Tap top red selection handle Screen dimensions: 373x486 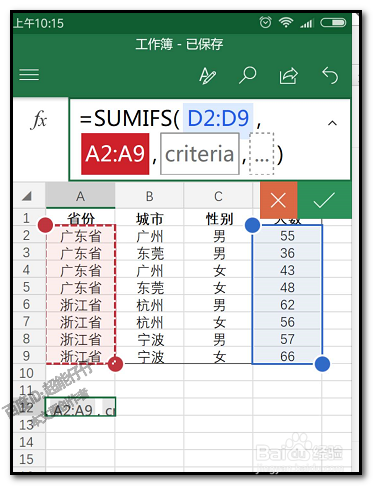[x=46, y=225]
